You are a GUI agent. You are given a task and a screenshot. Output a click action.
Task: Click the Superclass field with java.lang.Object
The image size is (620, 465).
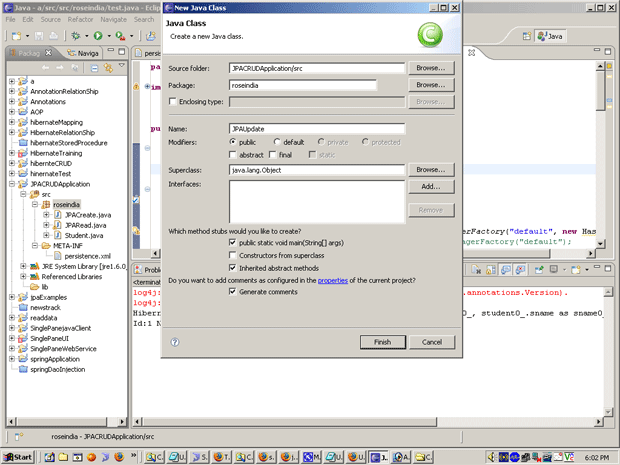click(317, 170)
